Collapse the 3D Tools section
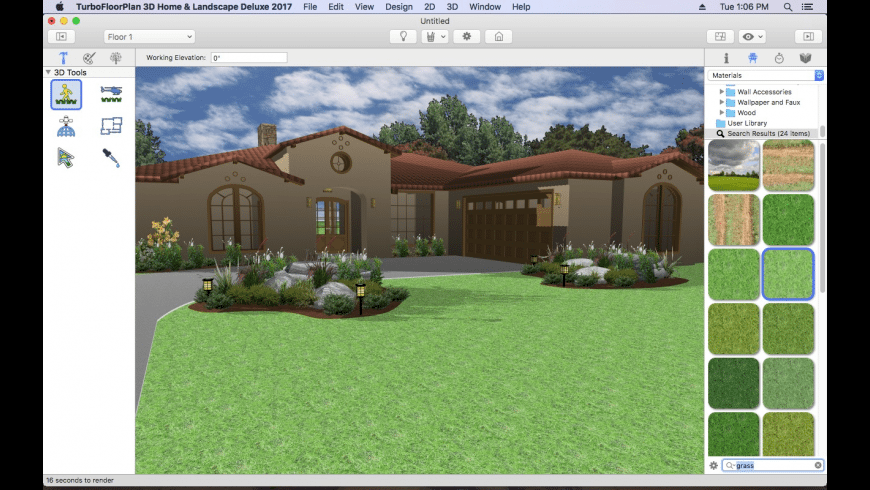This screenshot has height=490, width=870. (x=48, y=72)
